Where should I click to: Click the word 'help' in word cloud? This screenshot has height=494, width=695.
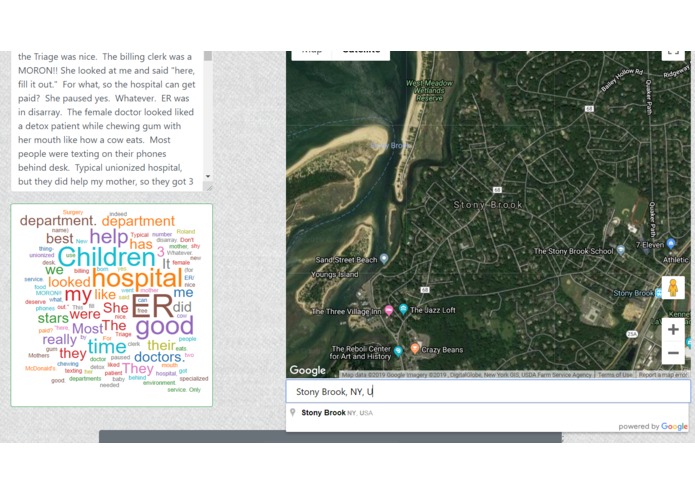(109, 237)
